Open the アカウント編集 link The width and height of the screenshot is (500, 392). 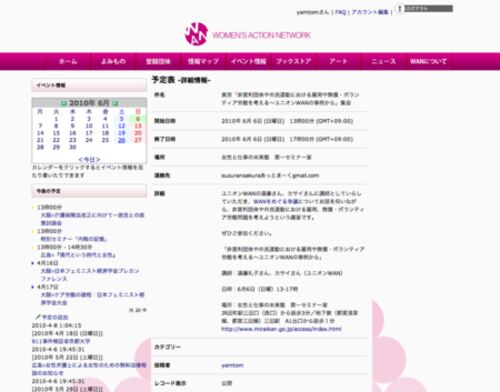[370, 12]
